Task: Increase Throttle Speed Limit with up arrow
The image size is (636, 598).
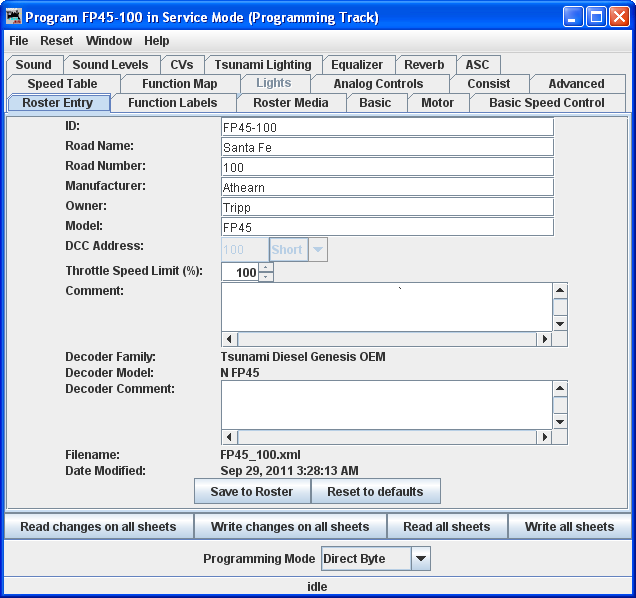Action: click(266, 267)
